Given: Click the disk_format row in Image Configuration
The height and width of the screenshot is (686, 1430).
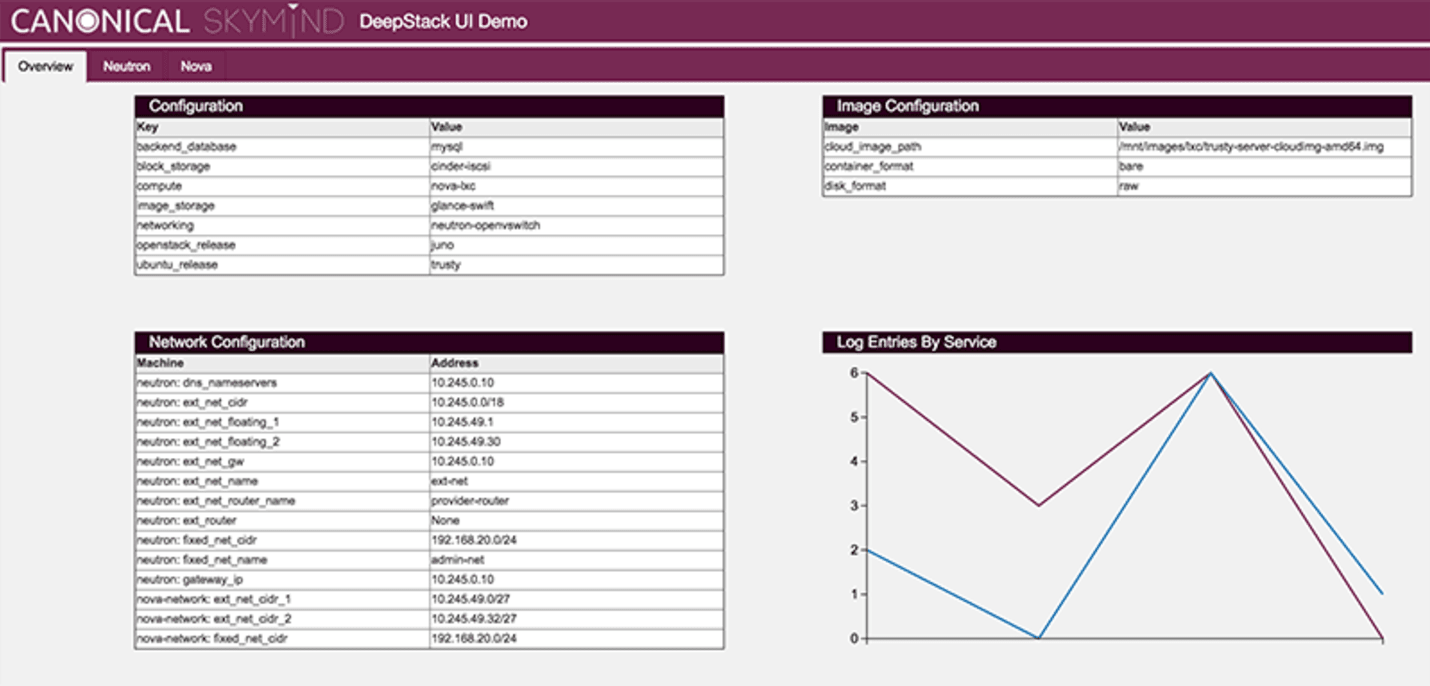Looking at the screenshot, I should click(1117, 186).
